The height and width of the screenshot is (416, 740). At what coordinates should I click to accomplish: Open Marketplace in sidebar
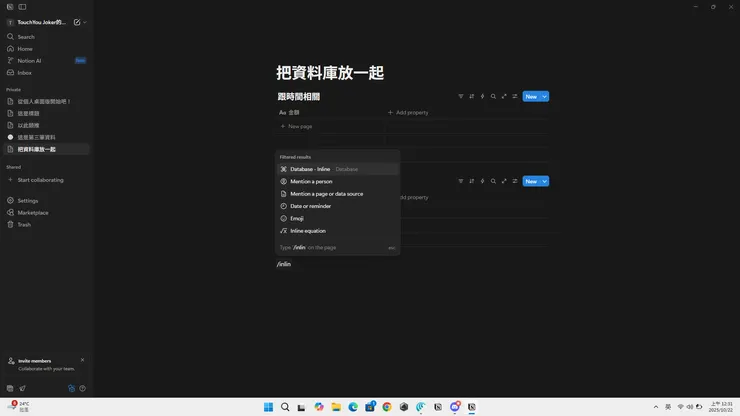tap(46, 212)
